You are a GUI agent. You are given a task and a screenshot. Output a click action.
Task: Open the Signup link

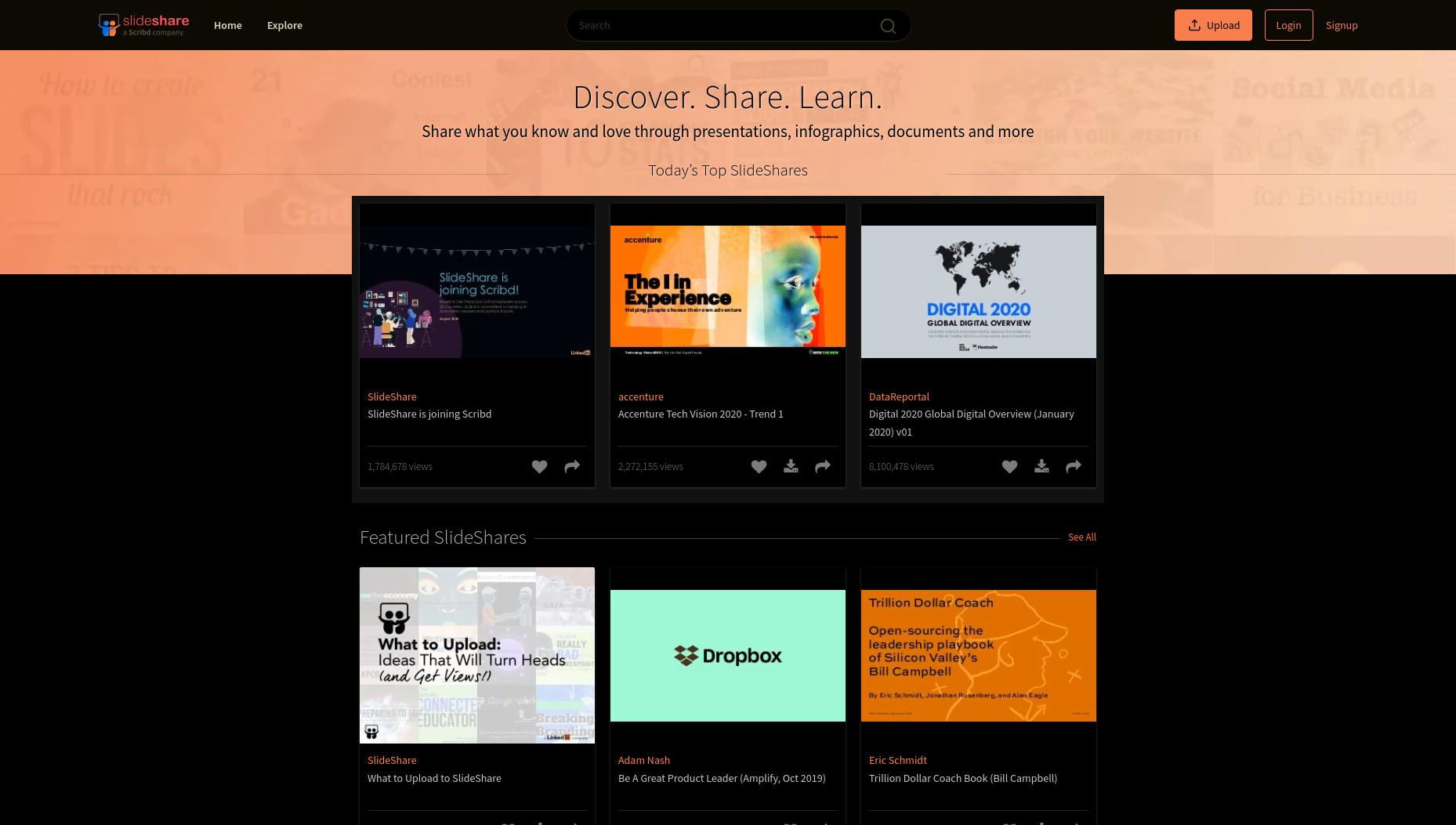(x=1342, y=25)
